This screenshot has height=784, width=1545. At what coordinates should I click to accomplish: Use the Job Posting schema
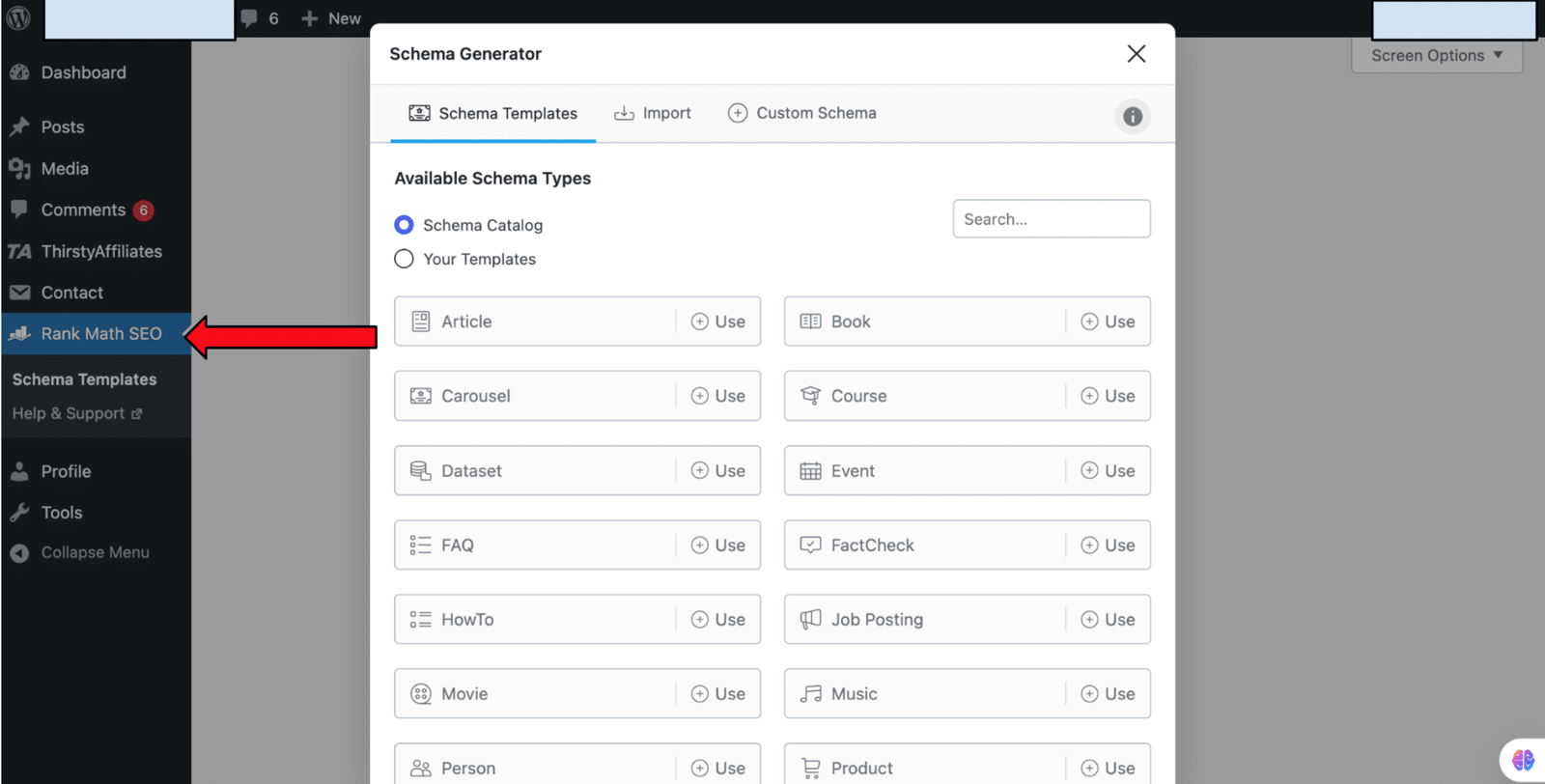click(1108, 620)
